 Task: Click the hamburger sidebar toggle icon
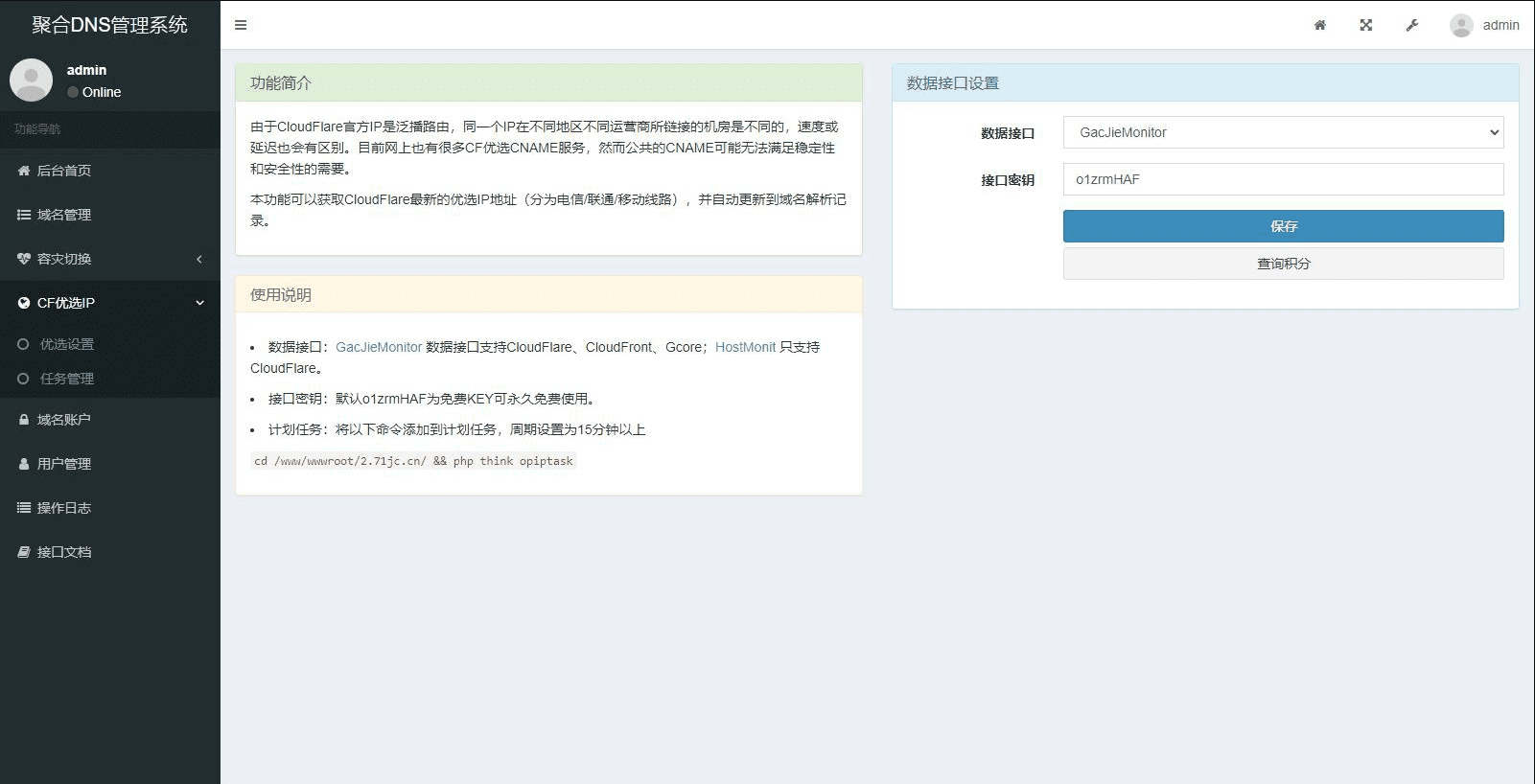point(241,25)
